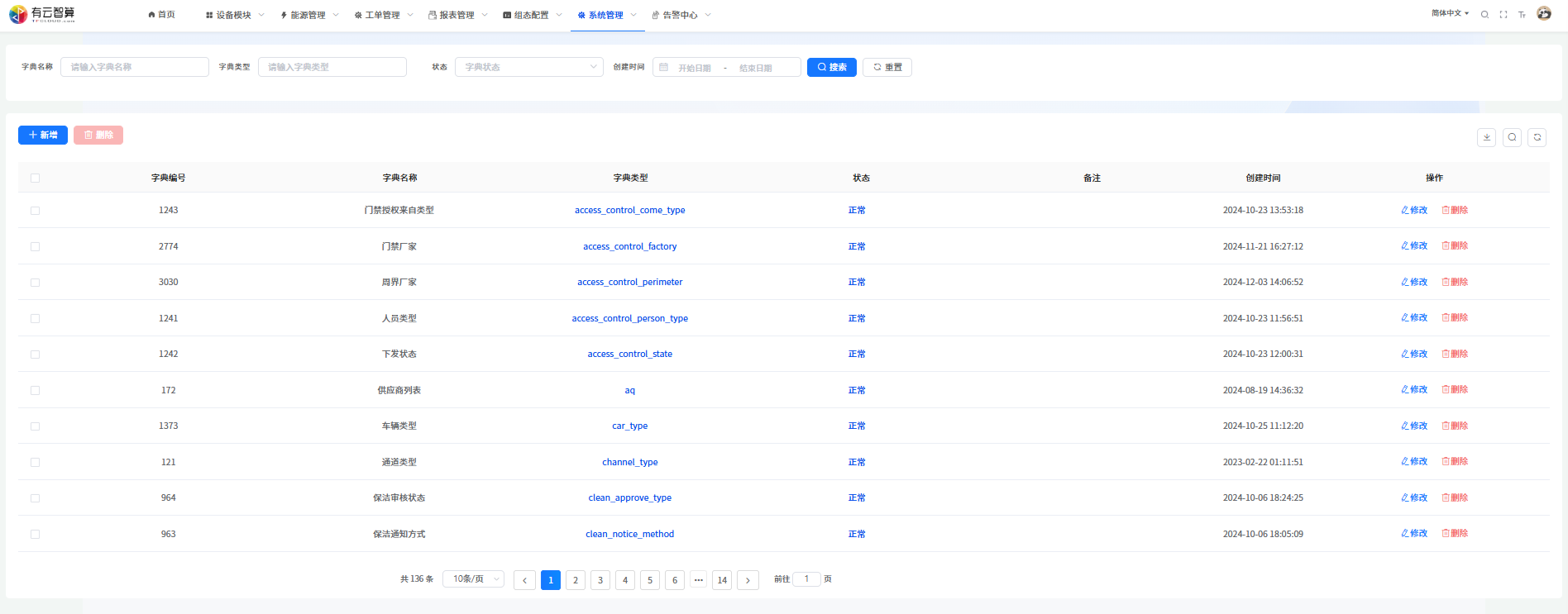The height and width of the screenshot is (614, 1568).
Task: Click the 字典名称 input field
Action: [135, 67]
